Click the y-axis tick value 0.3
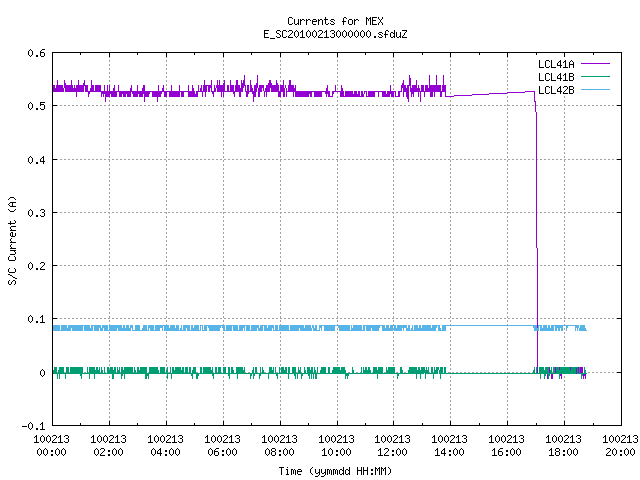Viewport: 640px width, 480px height. point(36,213)
